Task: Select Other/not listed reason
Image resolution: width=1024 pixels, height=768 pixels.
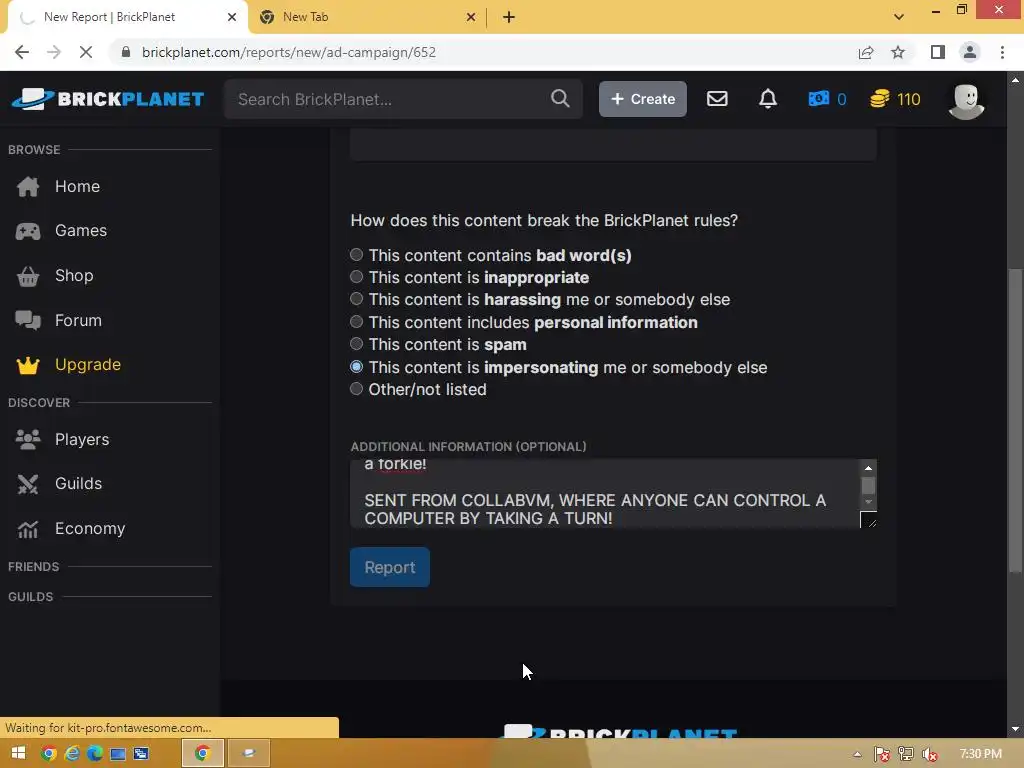Action: click(x=357, y=389)
